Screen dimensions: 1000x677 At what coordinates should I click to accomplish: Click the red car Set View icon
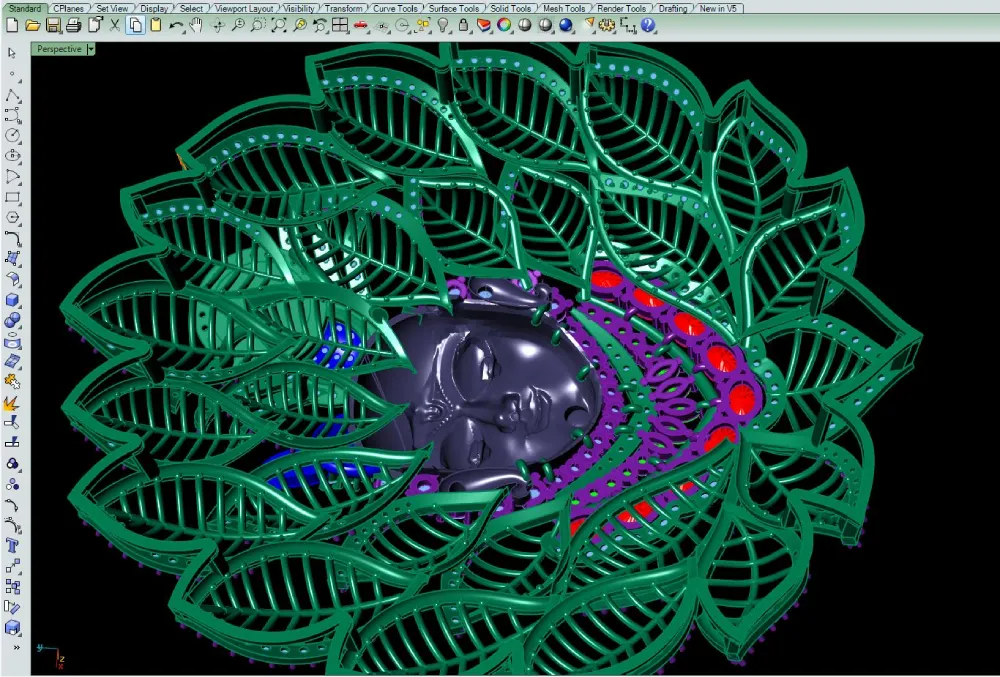click(361, 25)
